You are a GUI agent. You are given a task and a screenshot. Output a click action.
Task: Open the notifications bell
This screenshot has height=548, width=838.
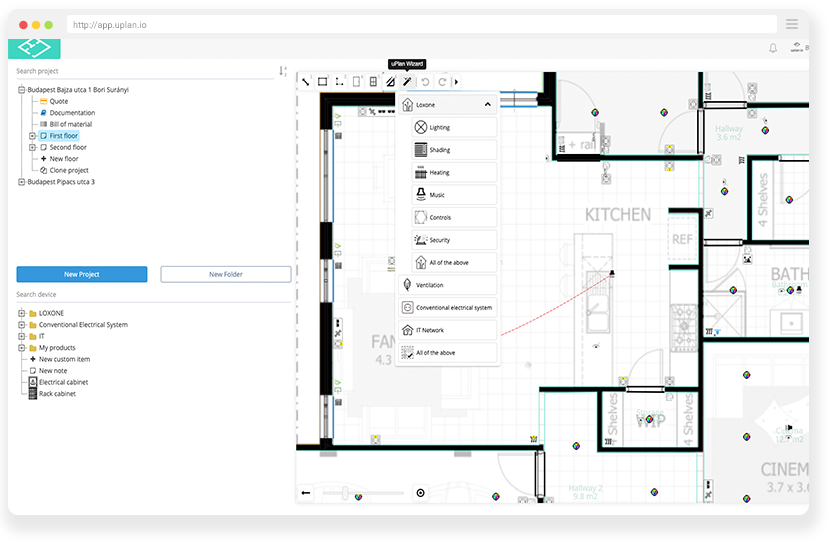click(x=773, y=49)
